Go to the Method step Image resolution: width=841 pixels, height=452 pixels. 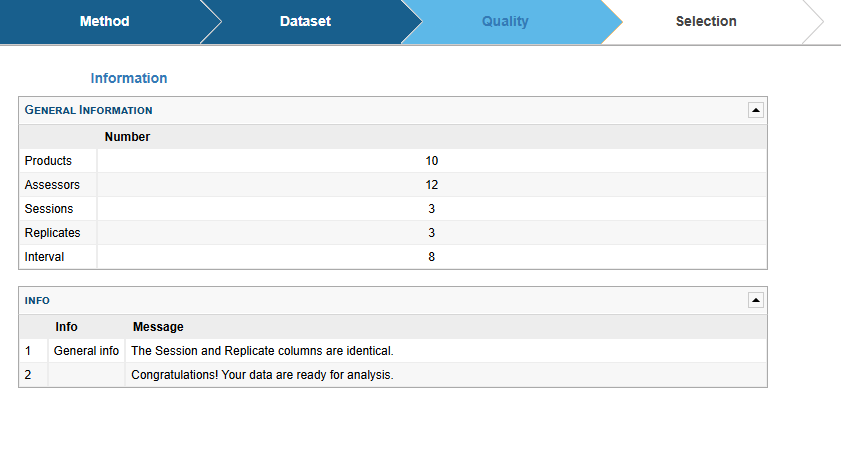pos(104,21)
